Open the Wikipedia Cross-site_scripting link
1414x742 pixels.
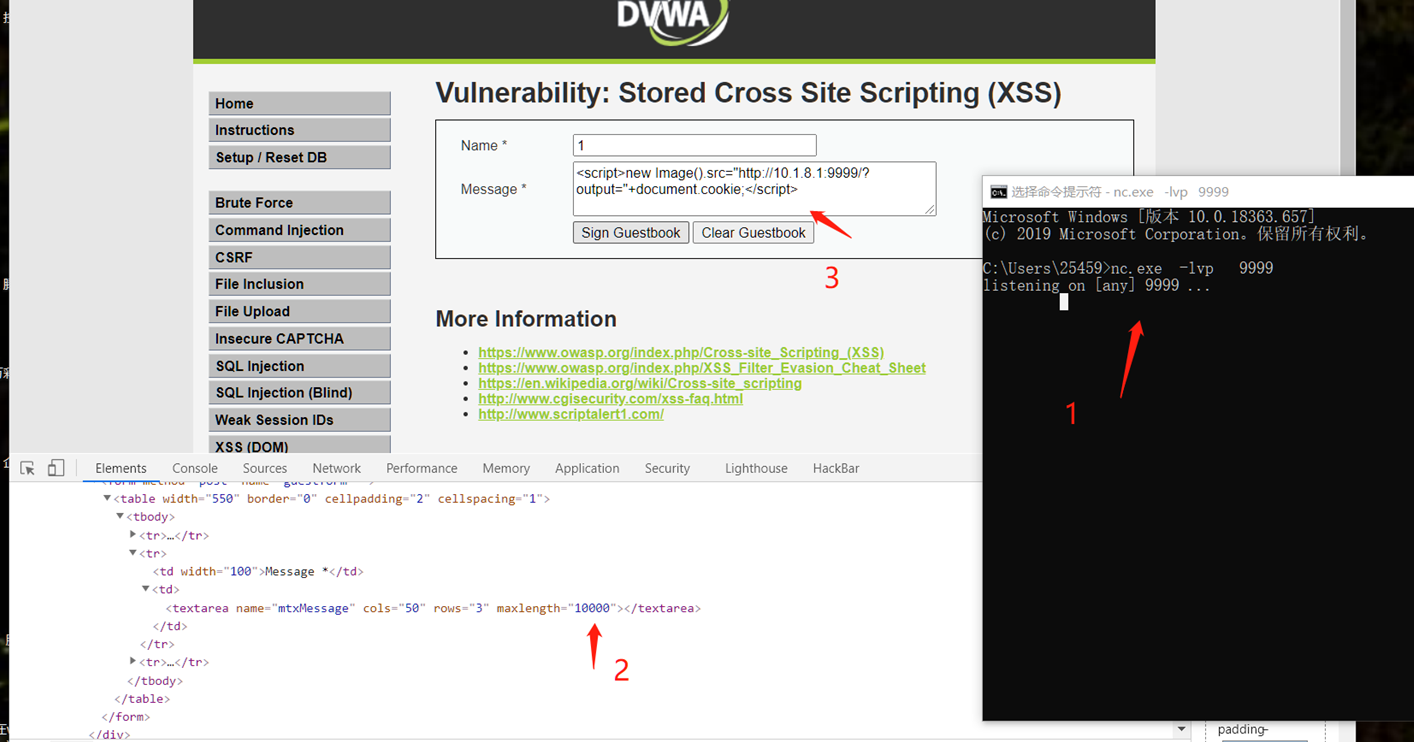(640, 383)
